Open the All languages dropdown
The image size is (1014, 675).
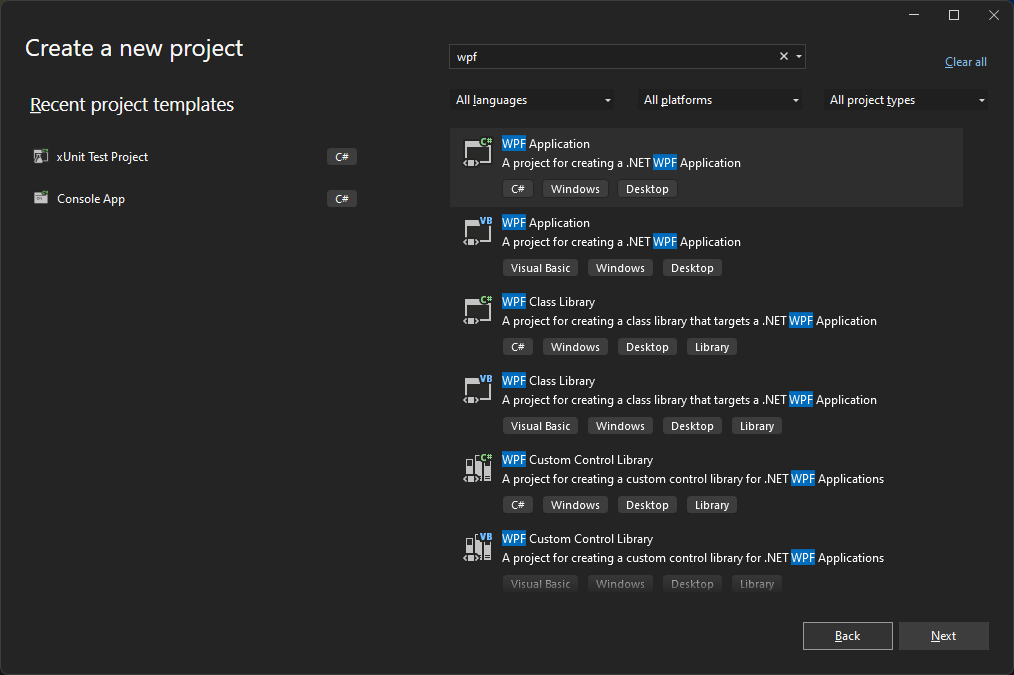click(532, 100)
